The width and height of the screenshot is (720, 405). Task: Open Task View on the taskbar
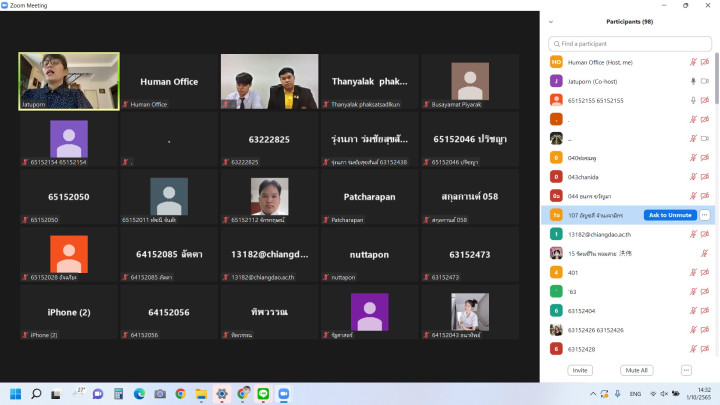tap(56, 394)
